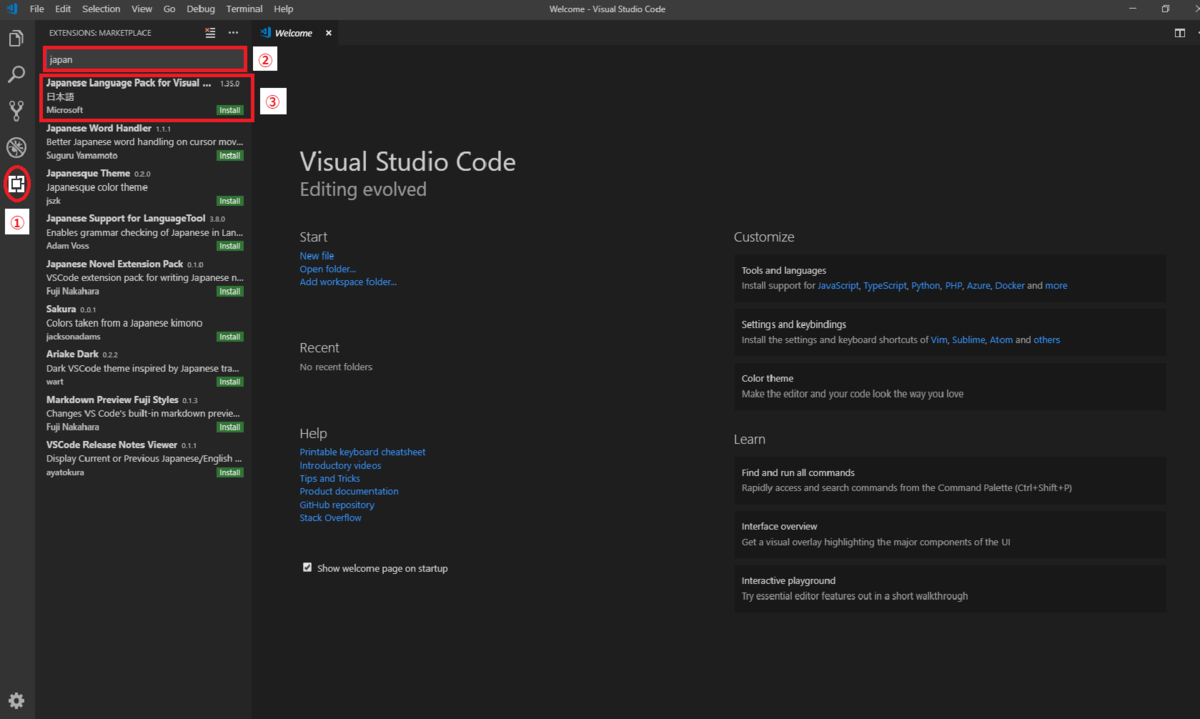
Task: Open the Selection menu
Action: 101,9
